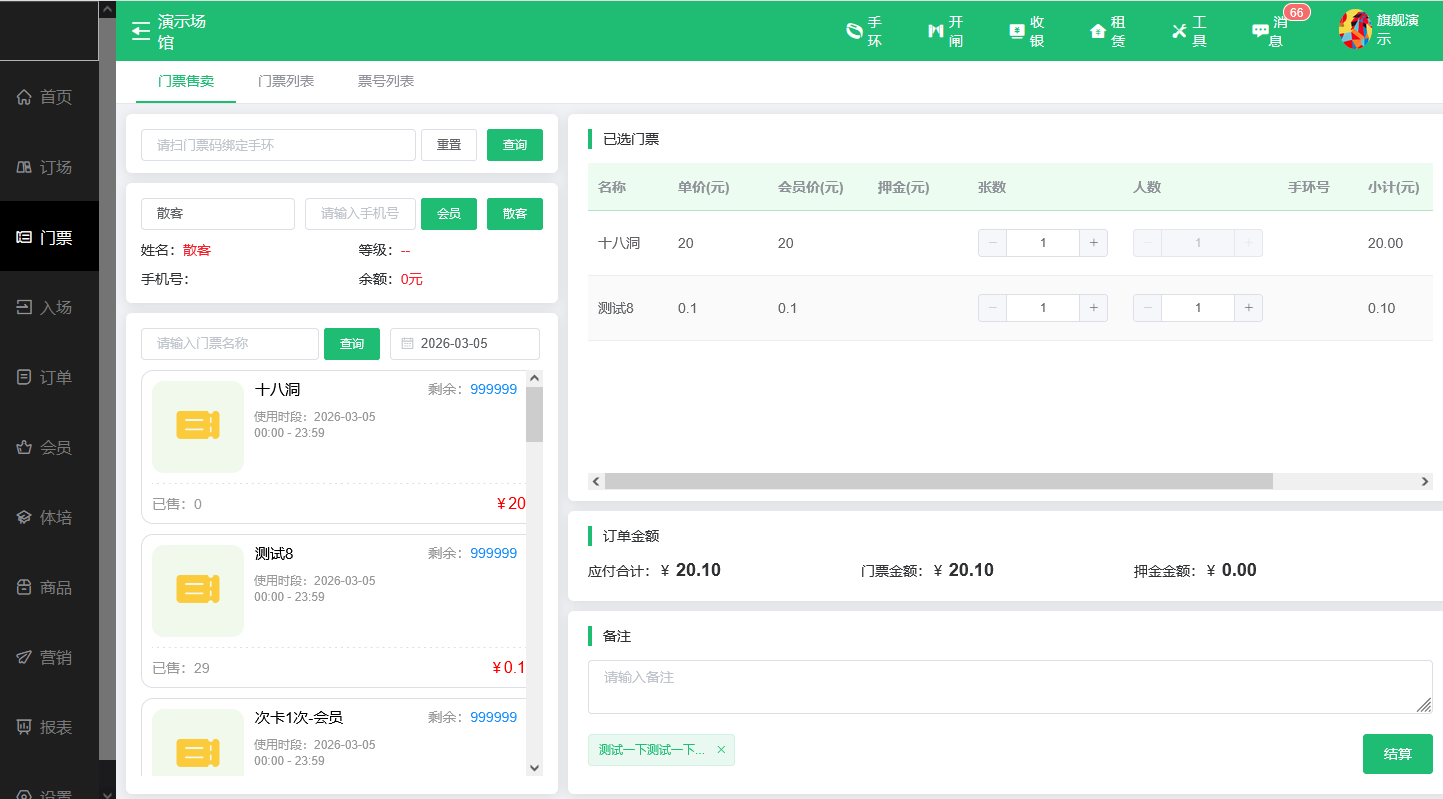Image resolution: width=1443 pixels, height=799 pixels.
Task: Select the 入场 entry sidebar icon
Action: coord(48,307)
